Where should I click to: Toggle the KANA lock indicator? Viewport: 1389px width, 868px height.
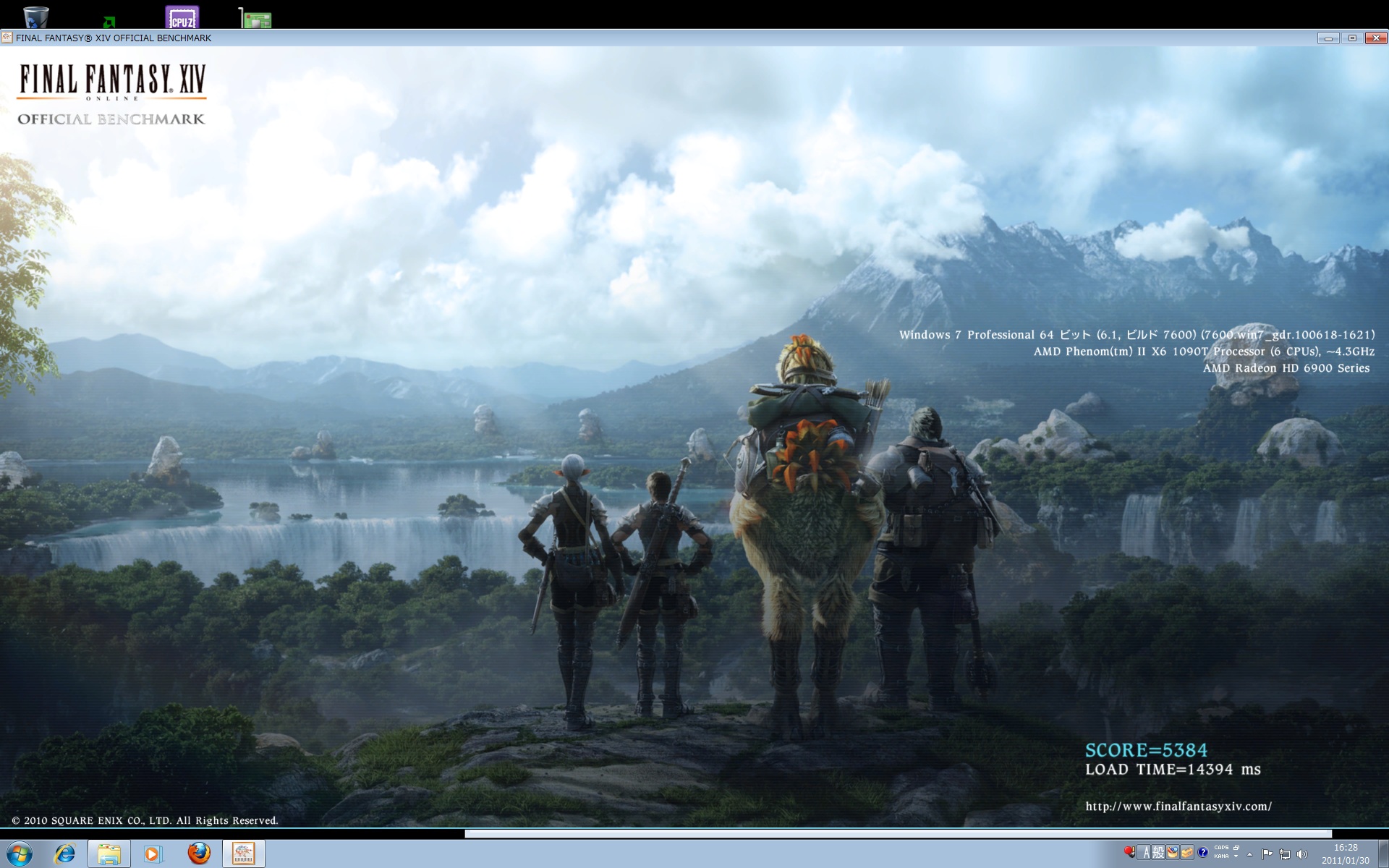pos(1221,856)
